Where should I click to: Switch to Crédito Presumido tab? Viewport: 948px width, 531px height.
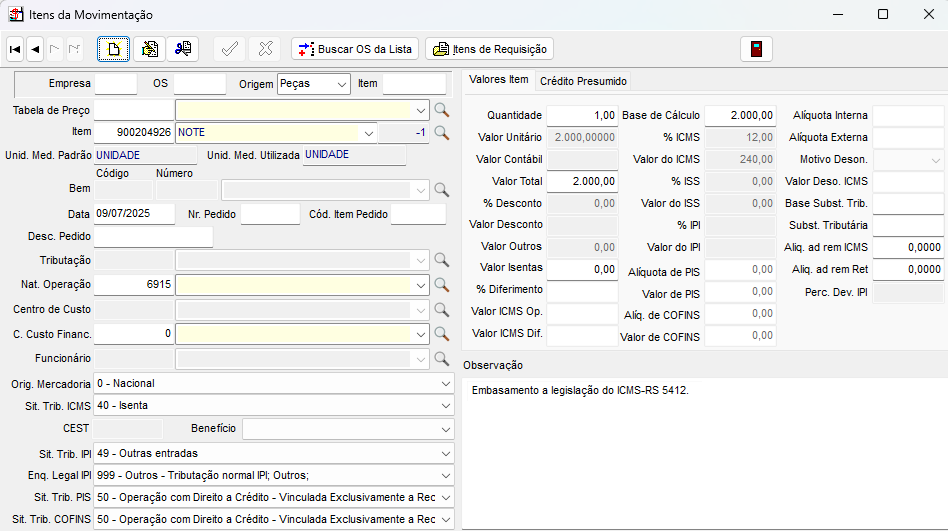click(x=583, y=80)
